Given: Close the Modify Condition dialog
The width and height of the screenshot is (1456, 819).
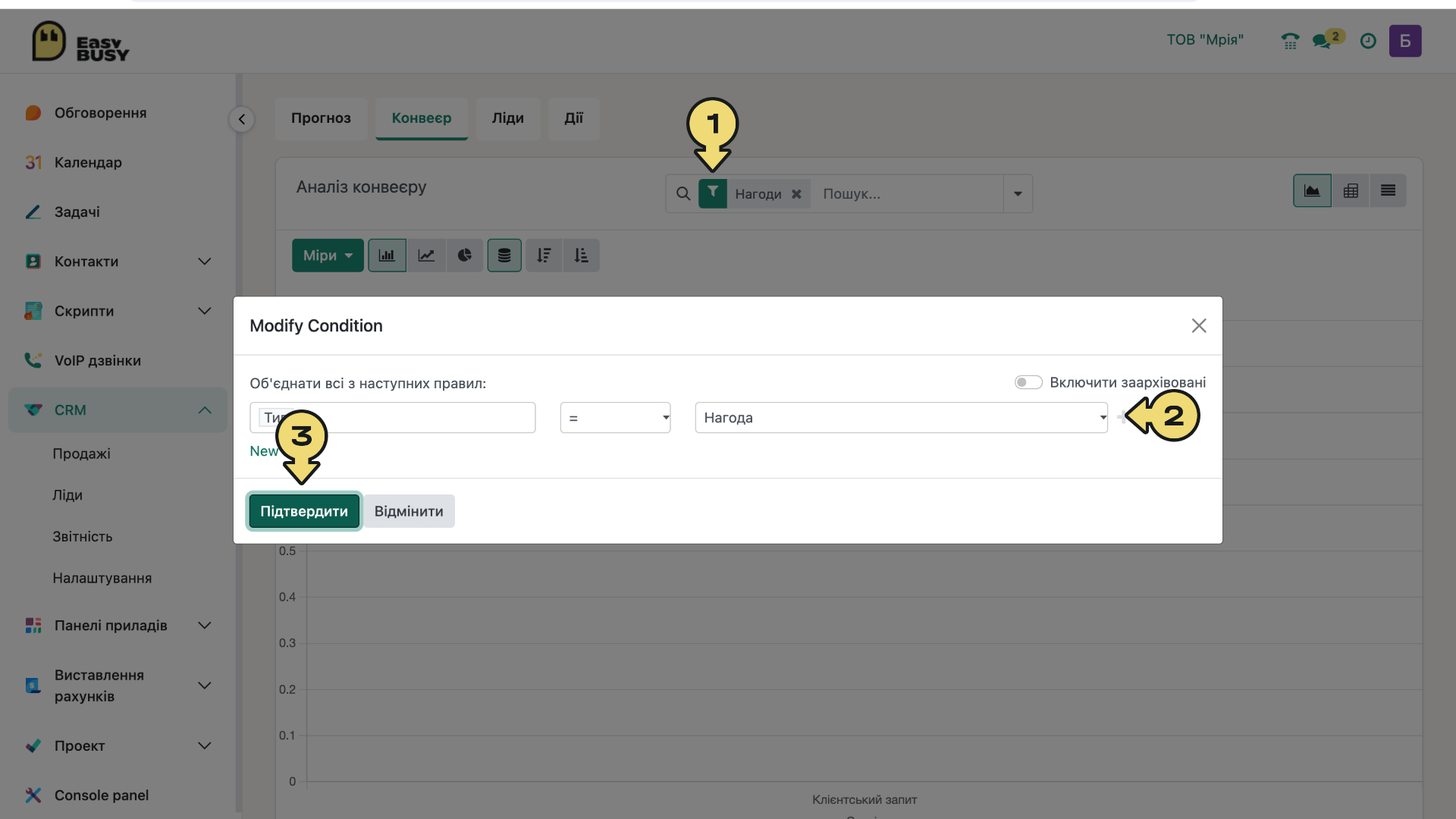Looking at the screenshot, I should (1198, 325).
